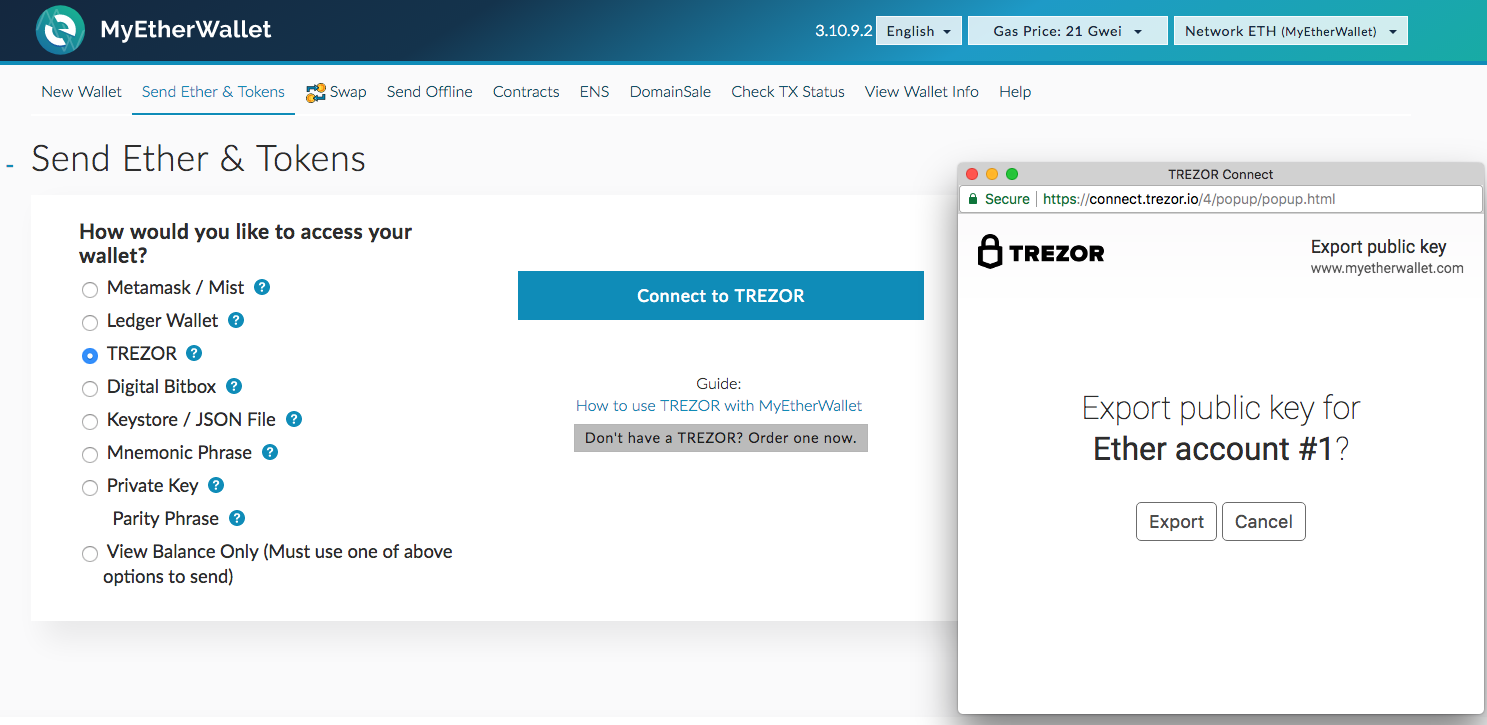Open help icon next to Keystore / JSON File

[x=294, y=419]
